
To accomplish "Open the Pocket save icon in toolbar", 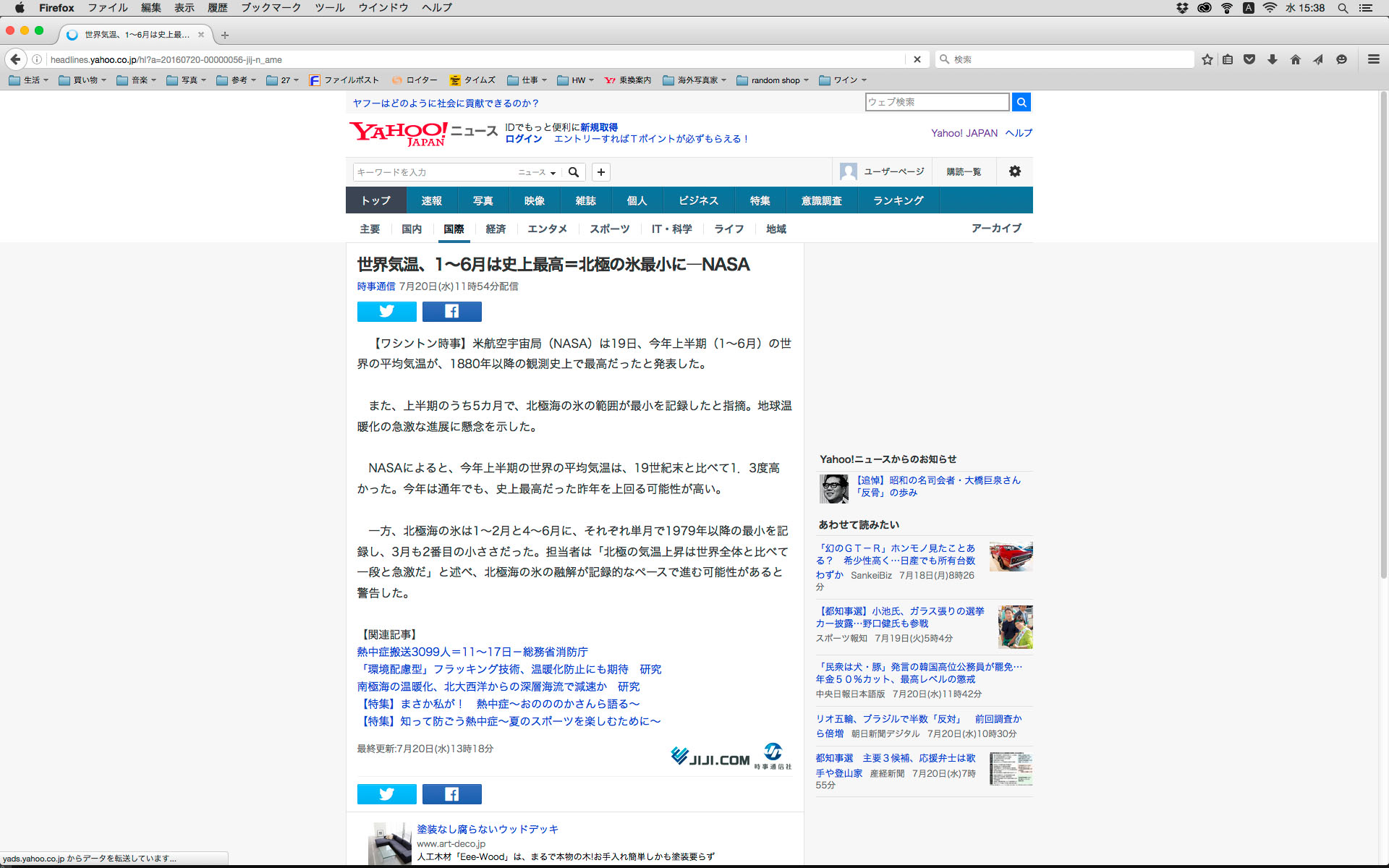I will click(1249, 59).
